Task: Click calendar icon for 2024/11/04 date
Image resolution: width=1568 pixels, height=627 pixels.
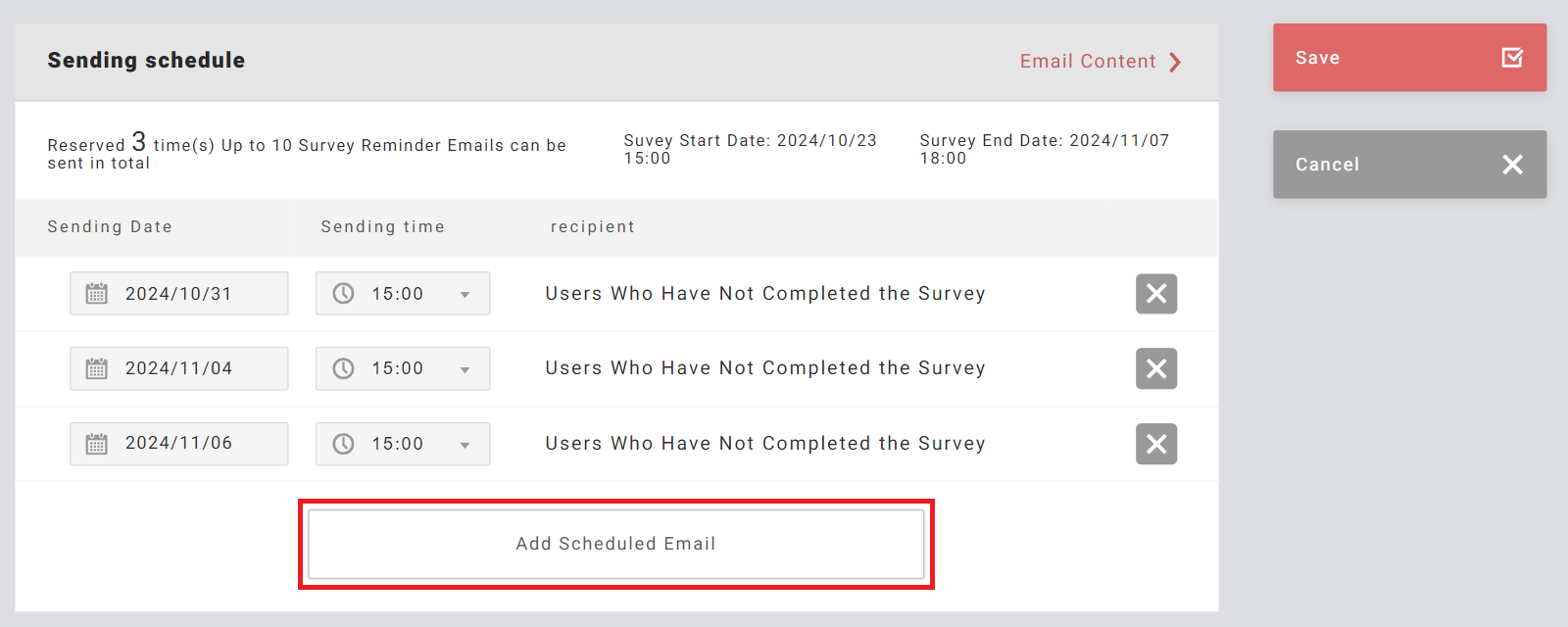Action: pyautogui.click(x=96, y=368)
